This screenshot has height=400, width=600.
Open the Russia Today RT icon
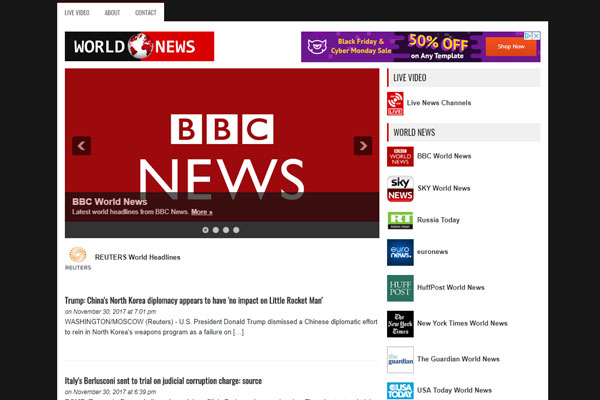[x=399, y=220]
